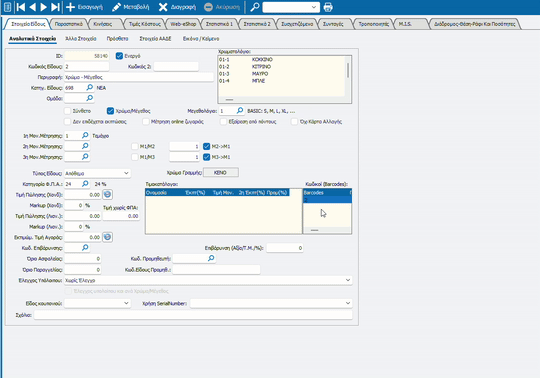Toggle the M3->M1 checkbox

pos(206,157)
